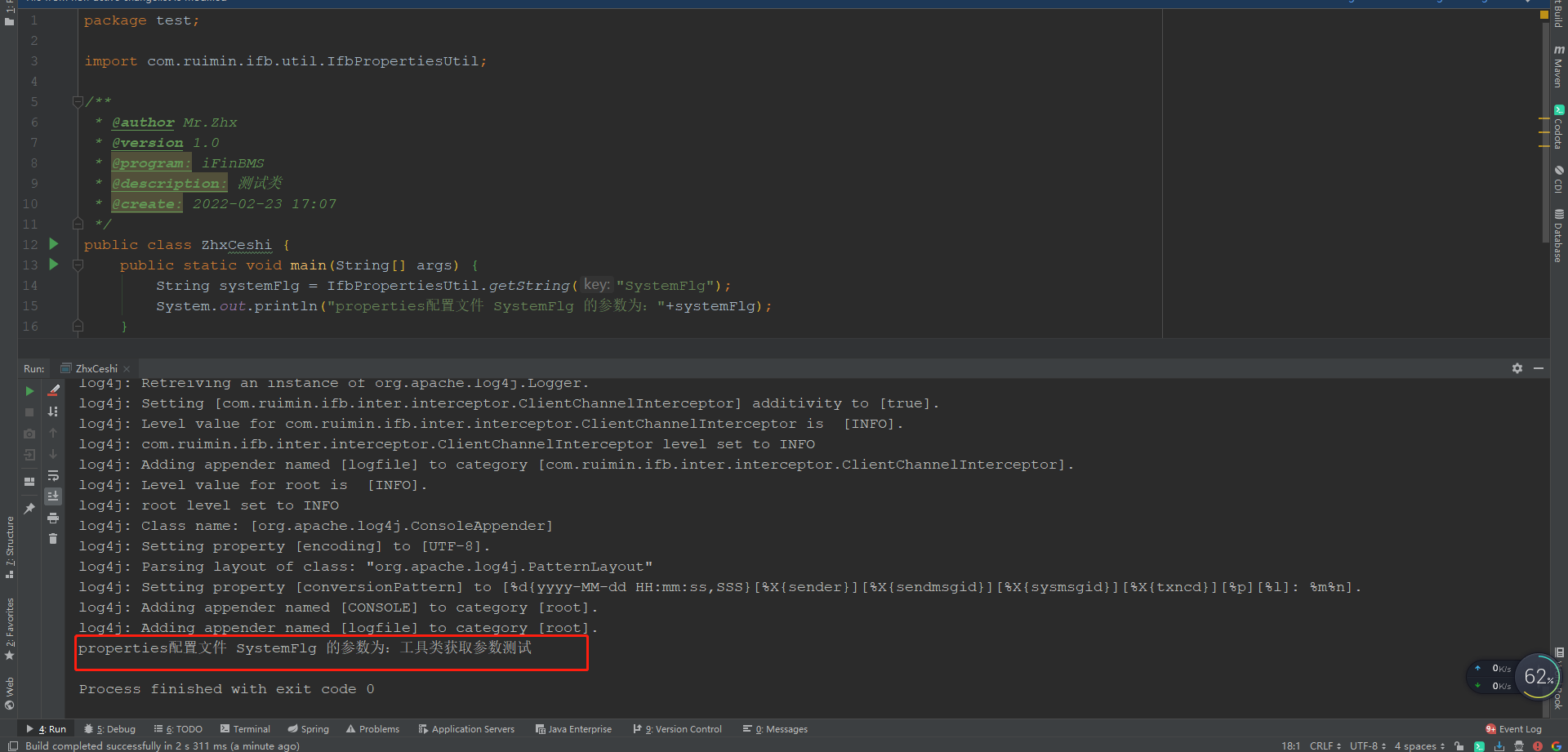Open Java Enterprise tool window

pyautogui.click(x=573, y=729)
